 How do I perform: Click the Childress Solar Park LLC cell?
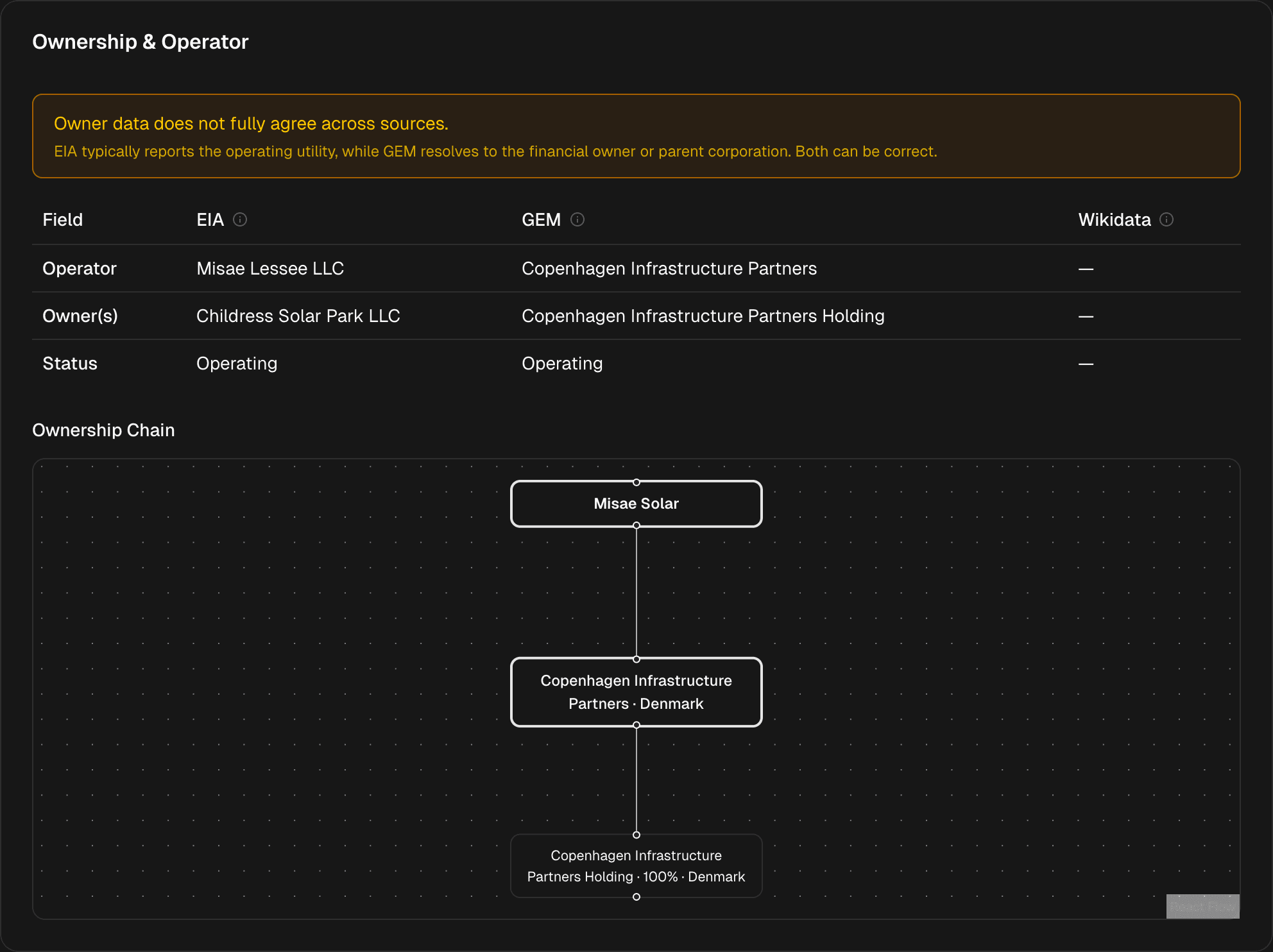pyautogui.click(x=298, y=316)
